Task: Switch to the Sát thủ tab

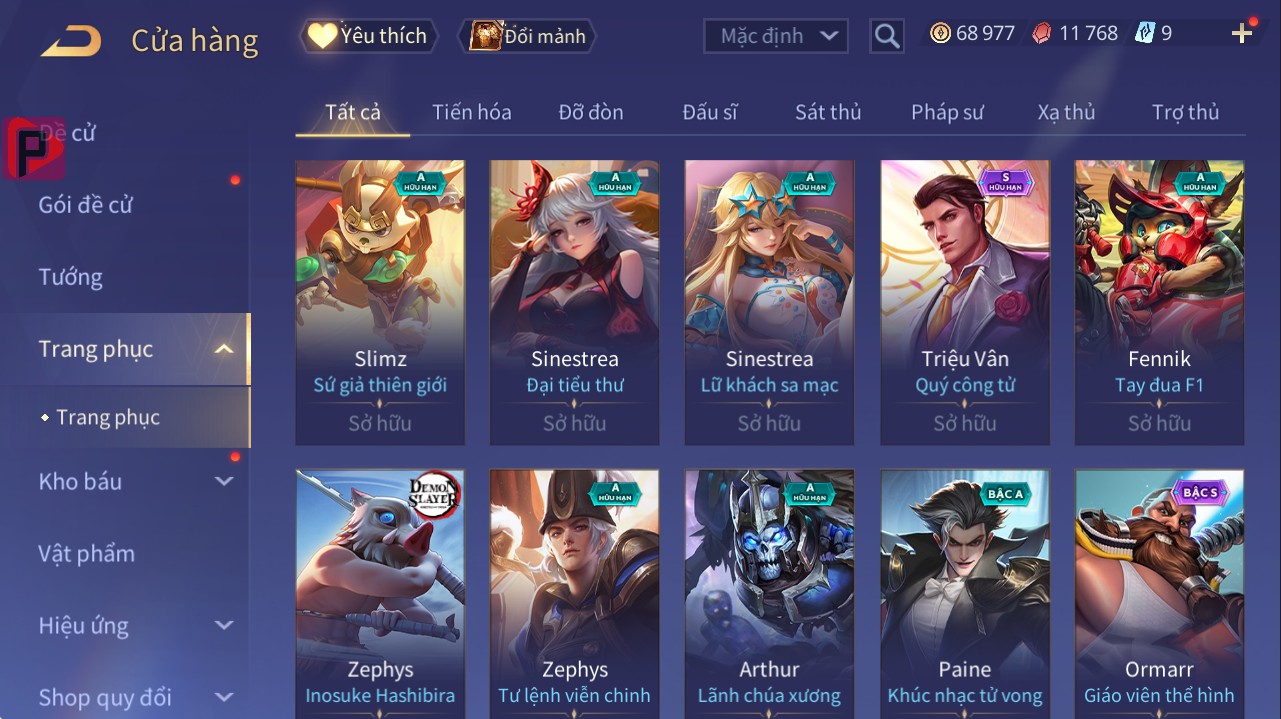Action: 828,112
